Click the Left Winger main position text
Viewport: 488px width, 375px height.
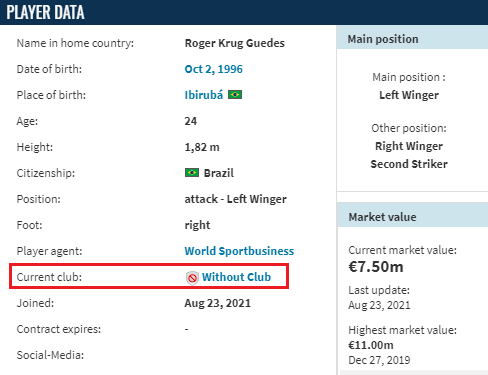coord(409,95)
